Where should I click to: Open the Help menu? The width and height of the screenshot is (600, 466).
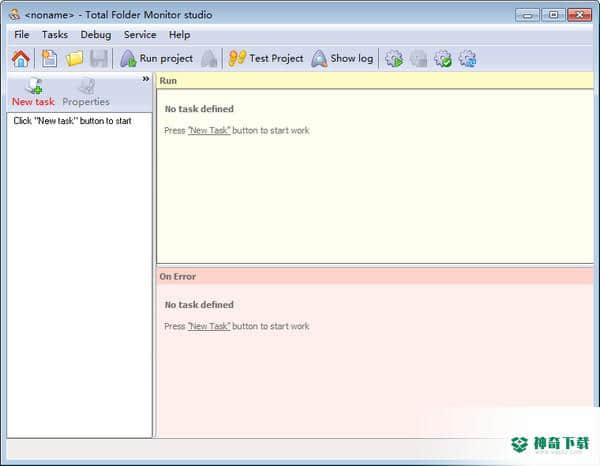(x=179, y=35)
